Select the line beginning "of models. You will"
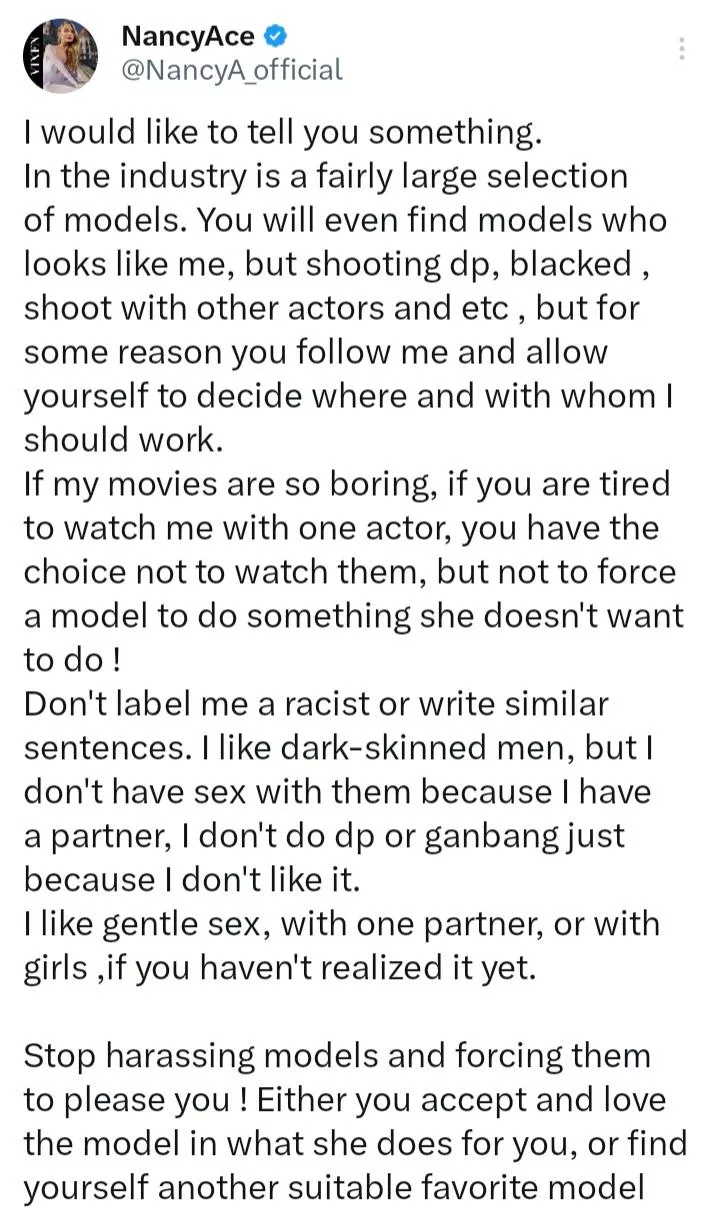The height and width of the screenshot is (1223, 720). click(x=345, y=220)
